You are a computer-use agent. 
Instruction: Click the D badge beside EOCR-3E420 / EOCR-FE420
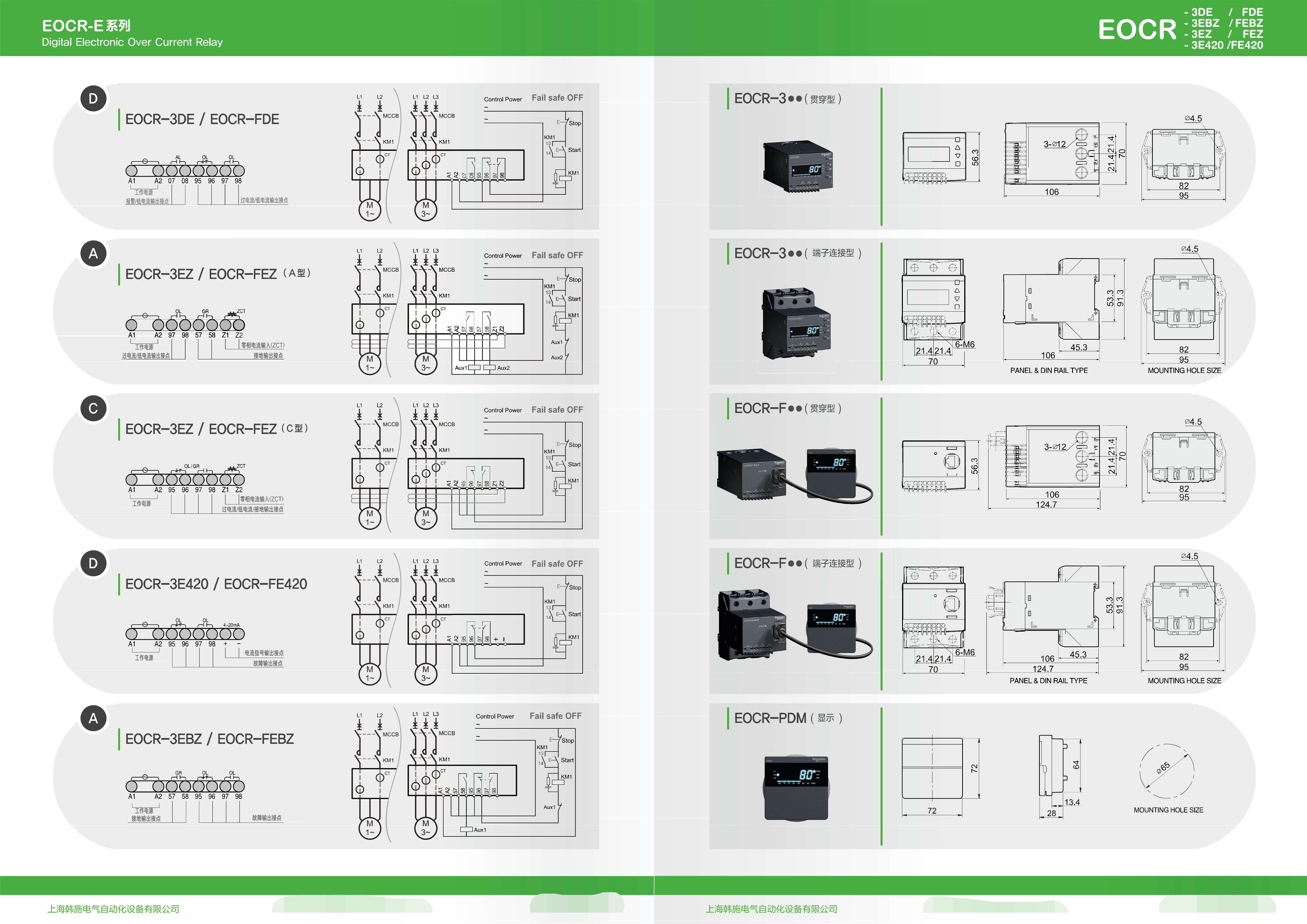point(93,563)
